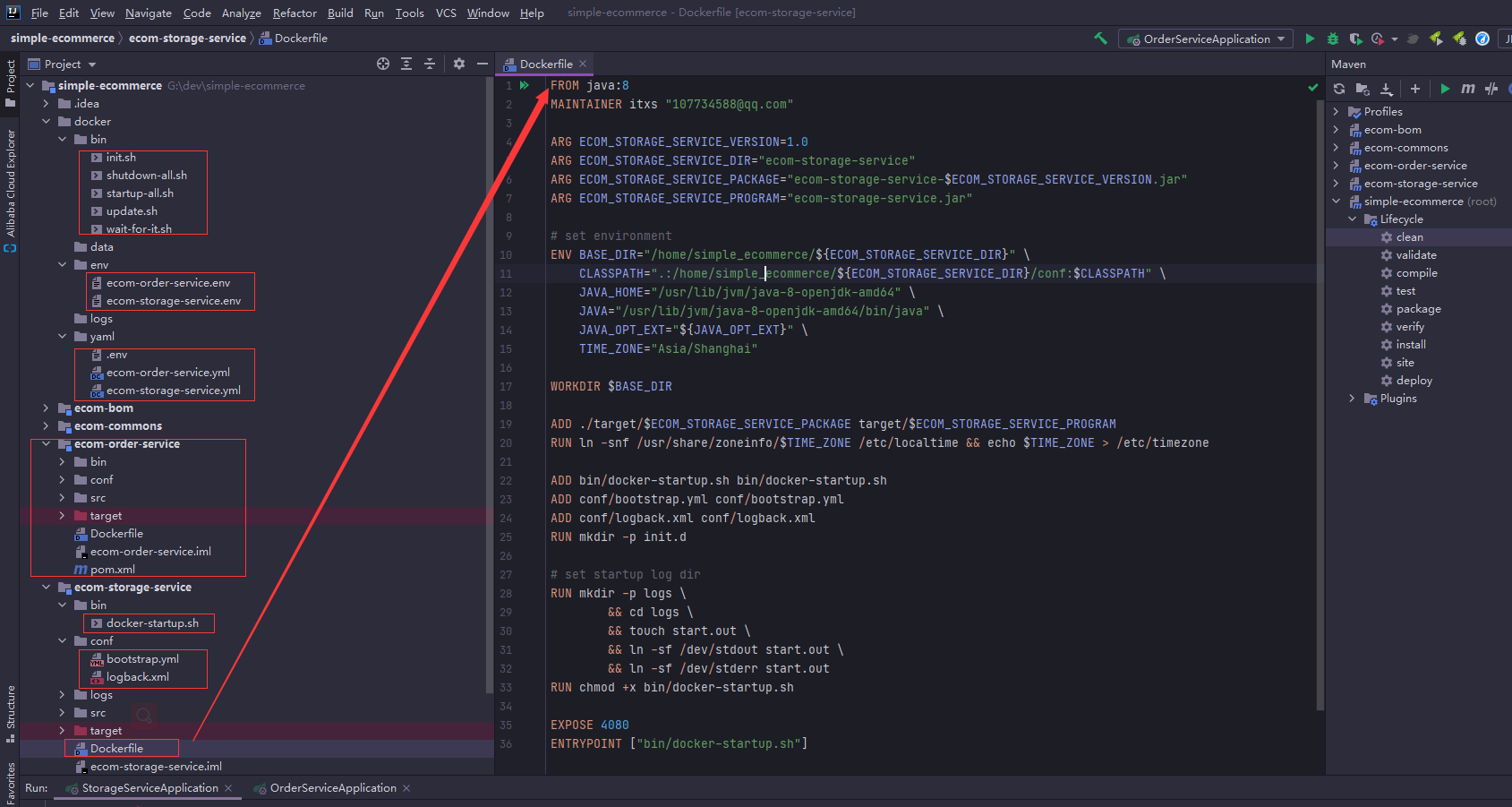Image resolution: width=1512 pixels, height=807 pixels.
Task: Open the Navigate menu
Action: 148,13
